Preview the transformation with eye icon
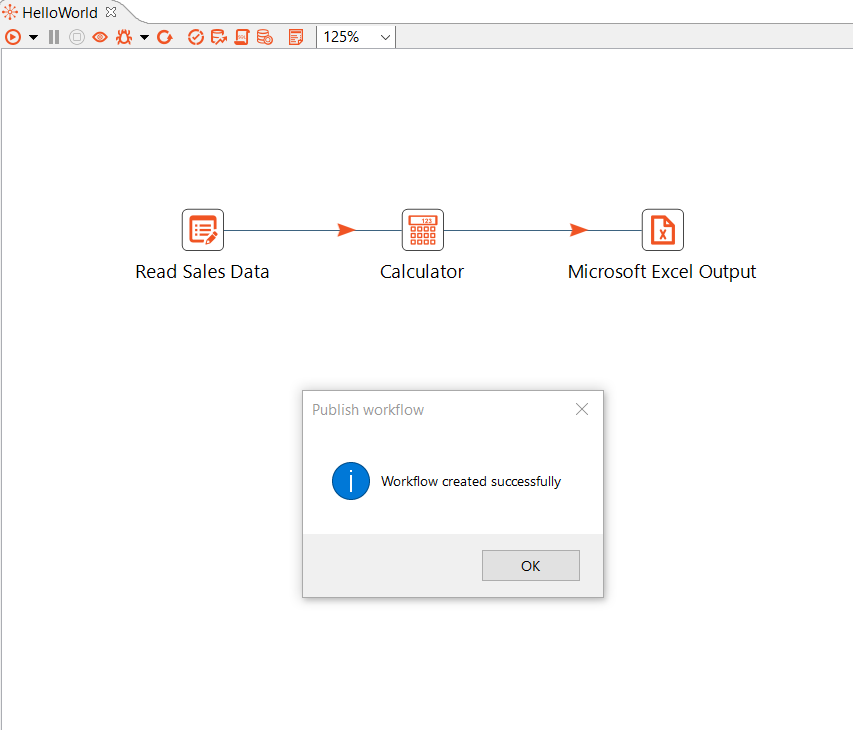 tap(100, 37)
